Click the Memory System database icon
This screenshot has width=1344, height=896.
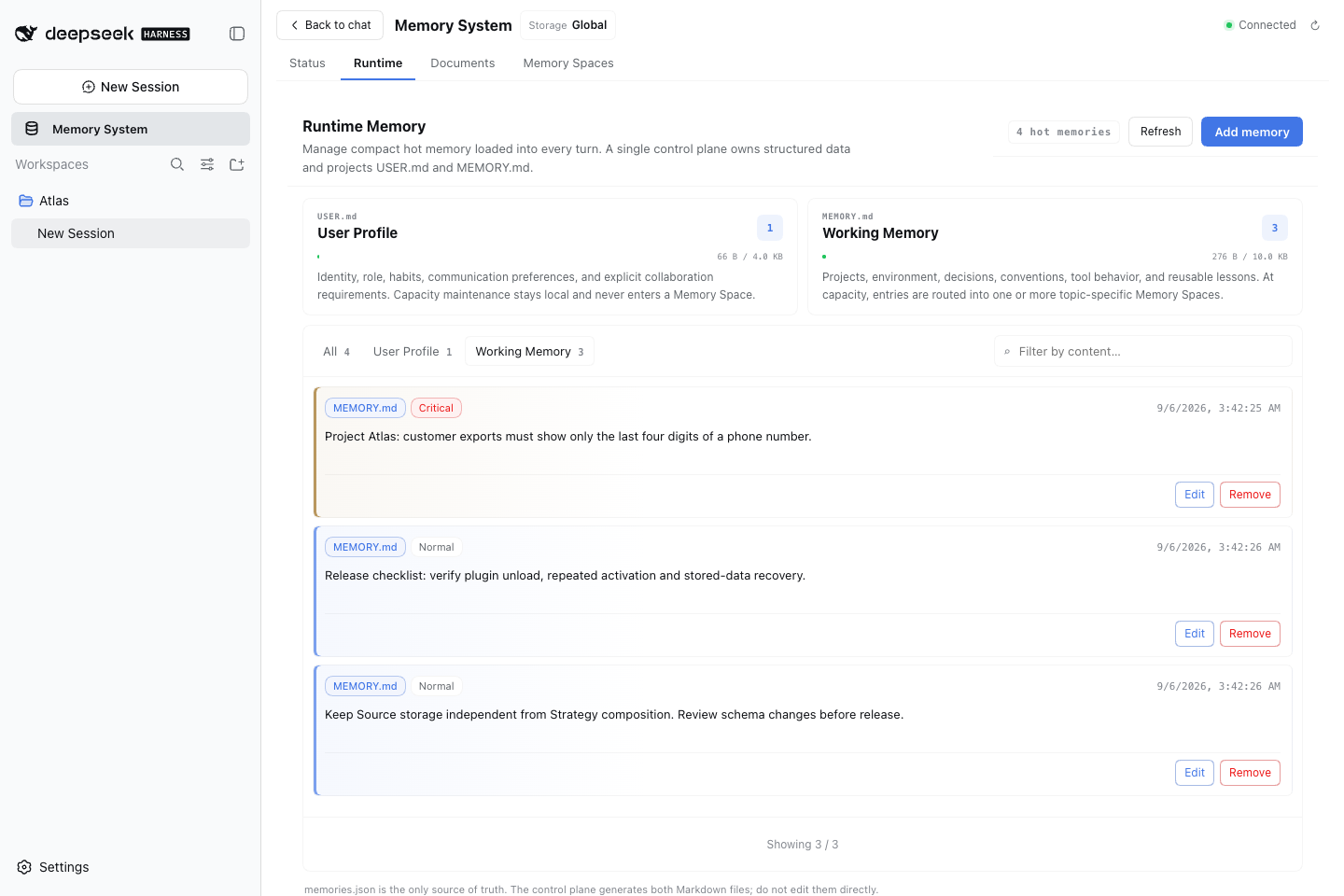(32, 129)
